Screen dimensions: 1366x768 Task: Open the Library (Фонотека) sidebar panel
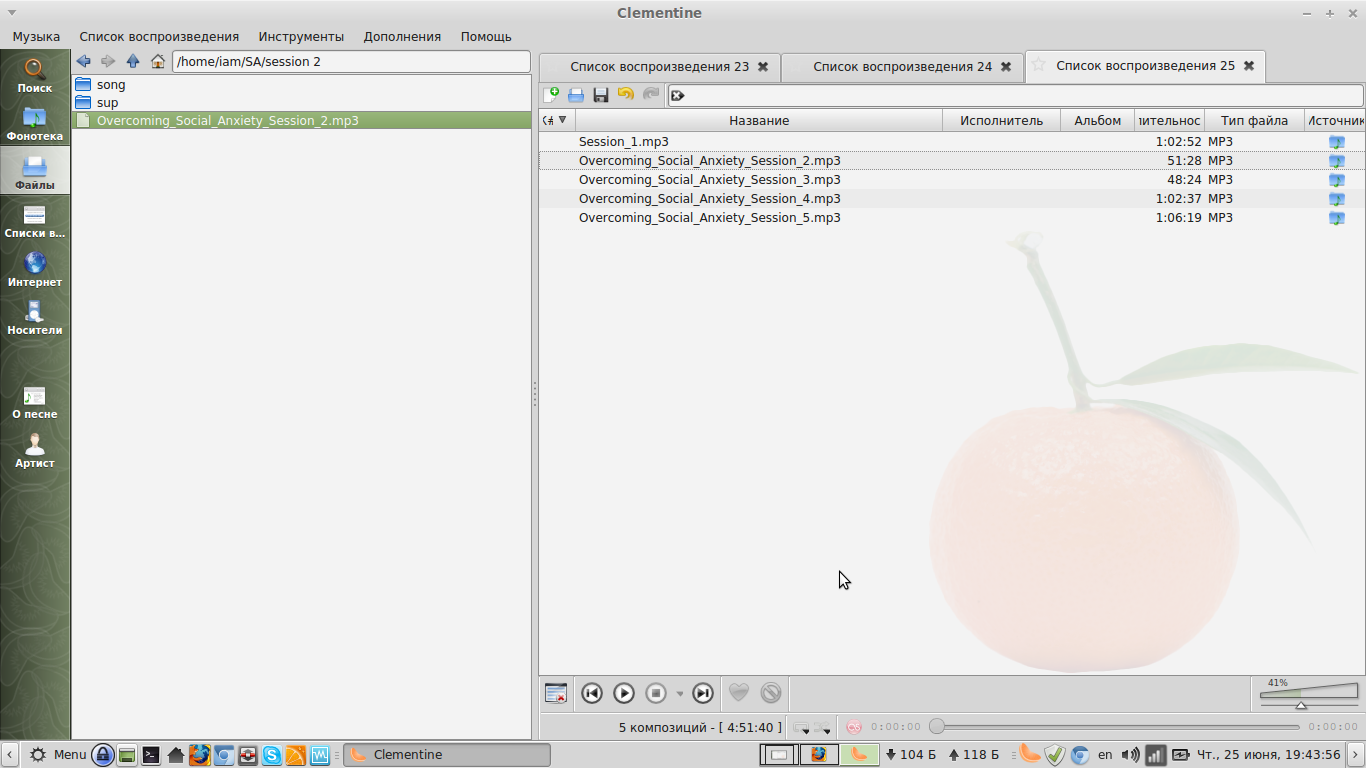click(35, 122)
